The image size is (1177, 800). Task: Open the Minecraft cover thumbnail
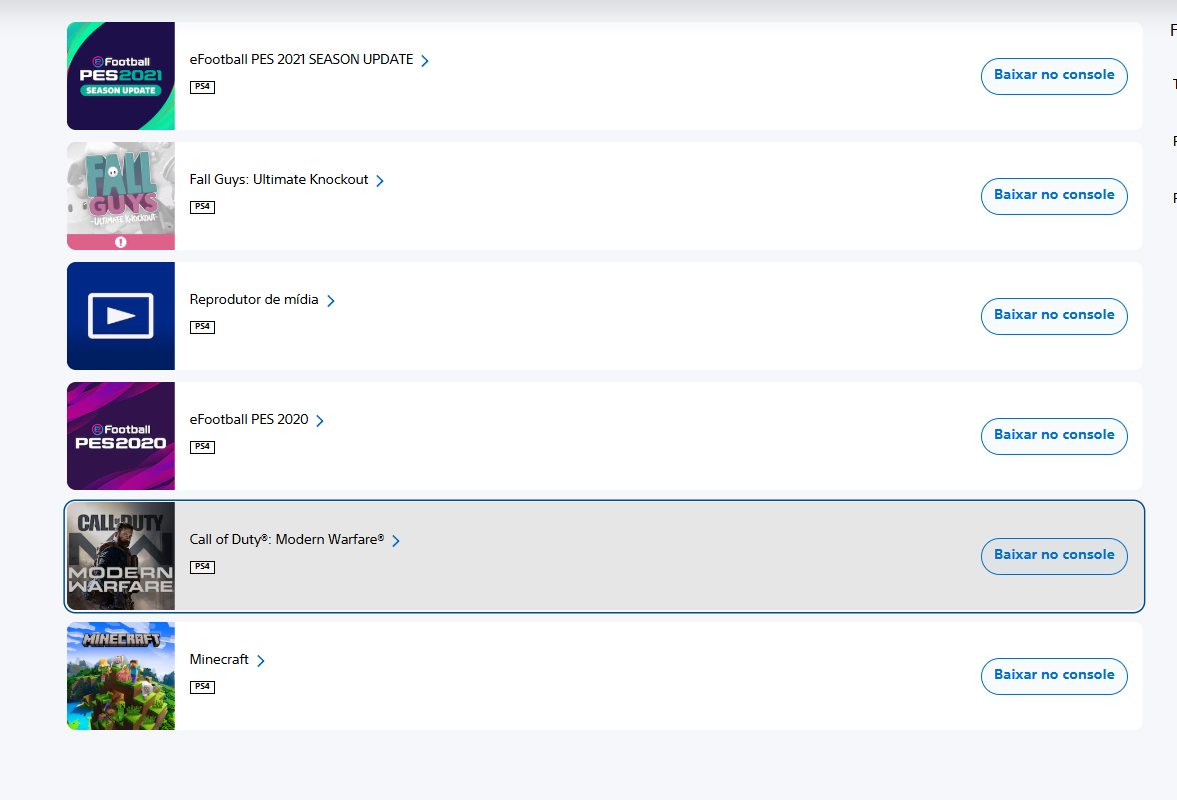[121, 676]
